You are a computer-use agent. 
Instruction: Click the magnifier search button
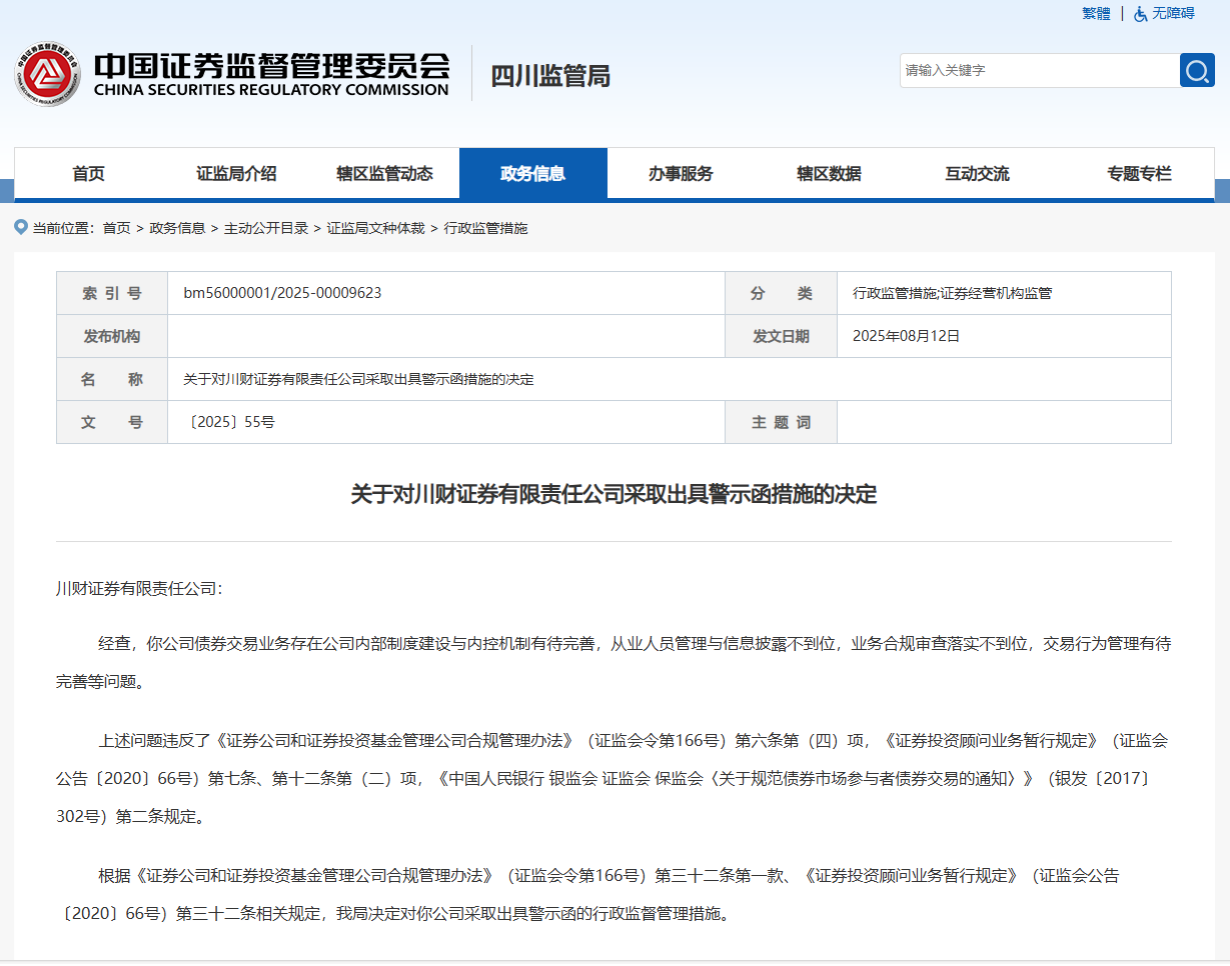pos(1197,70)
